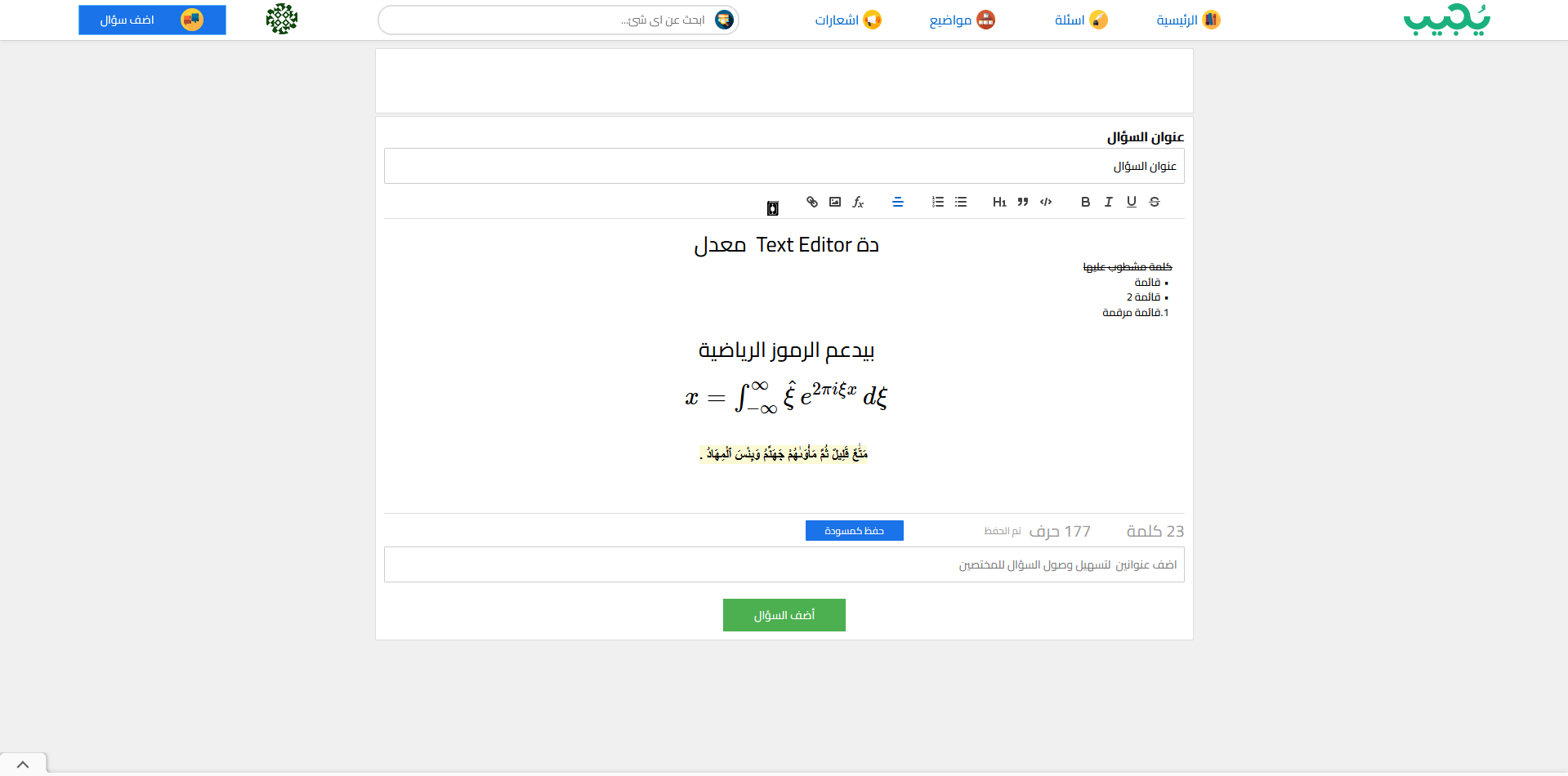Go to the اسئلة questions page

(1080, 20)
